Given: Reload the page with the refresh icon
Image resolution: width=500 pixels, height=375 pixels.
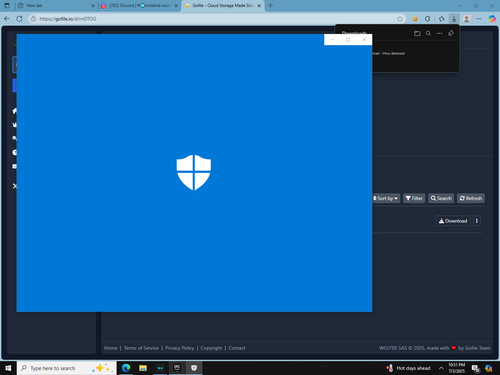Looking at the screenshot, I should tap(19, 19).
